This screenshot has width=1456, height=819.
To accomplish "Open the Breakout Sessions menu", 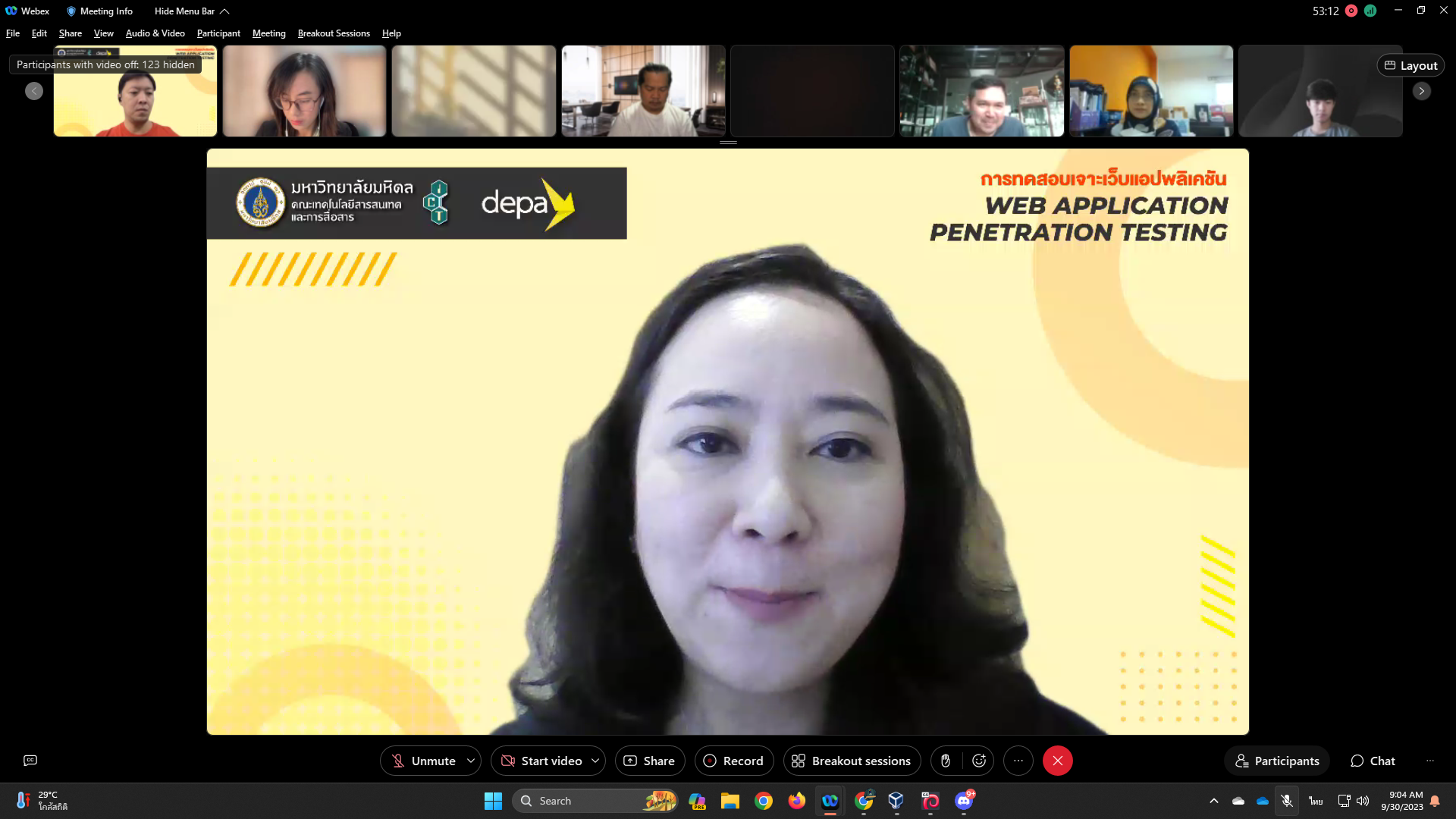I will tap(334, 33).
